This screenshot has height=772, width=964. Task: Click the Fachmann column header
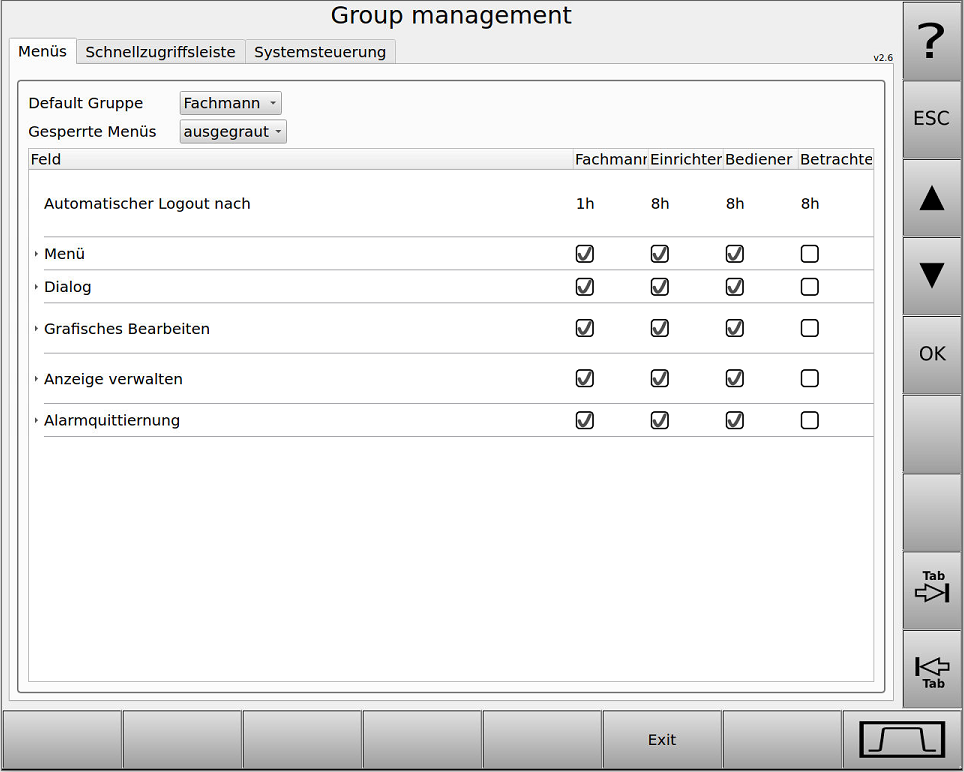pos(610,159)
